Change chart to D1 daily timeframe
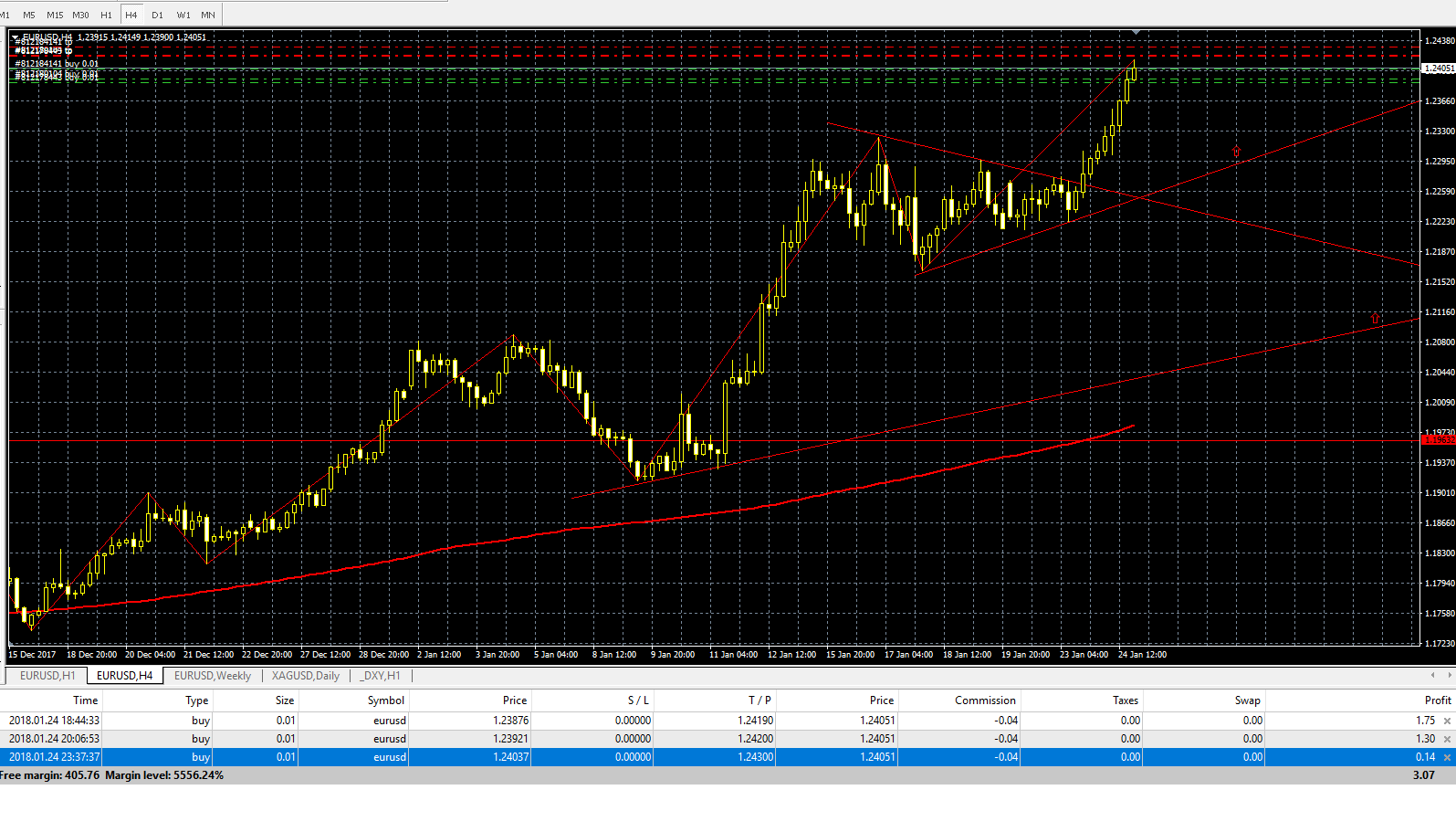 point(157,15)
